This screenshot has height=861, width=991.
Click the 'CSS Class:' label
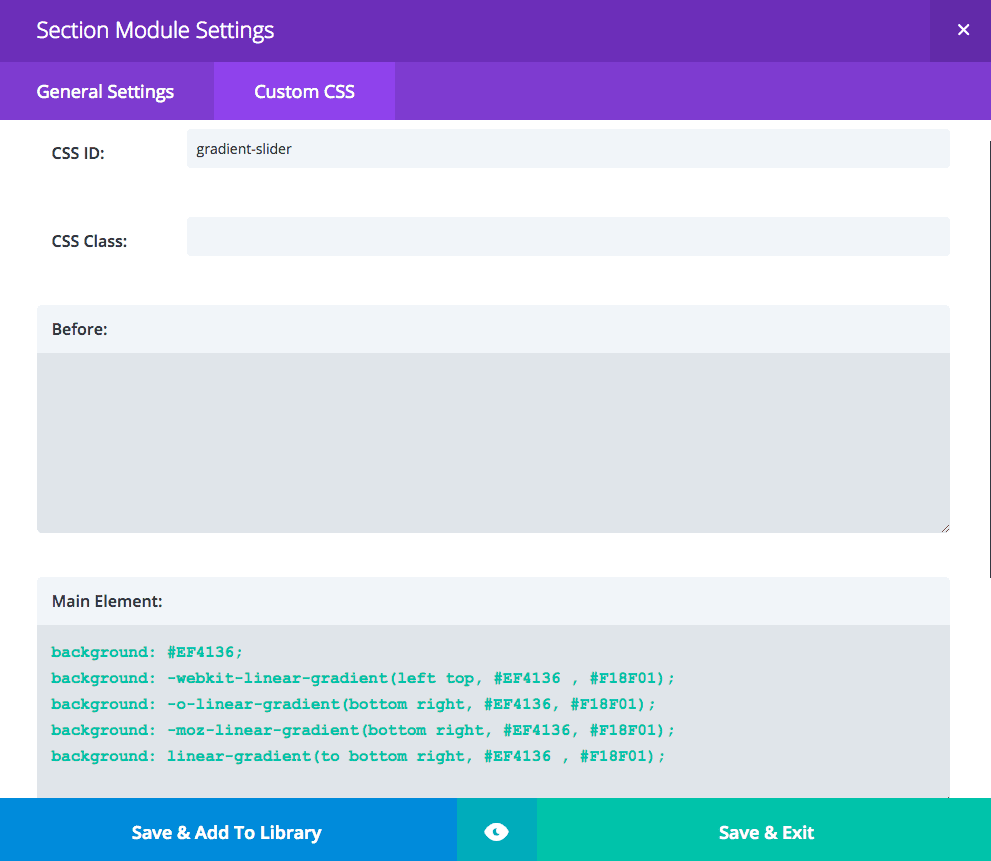pos(89,241)
